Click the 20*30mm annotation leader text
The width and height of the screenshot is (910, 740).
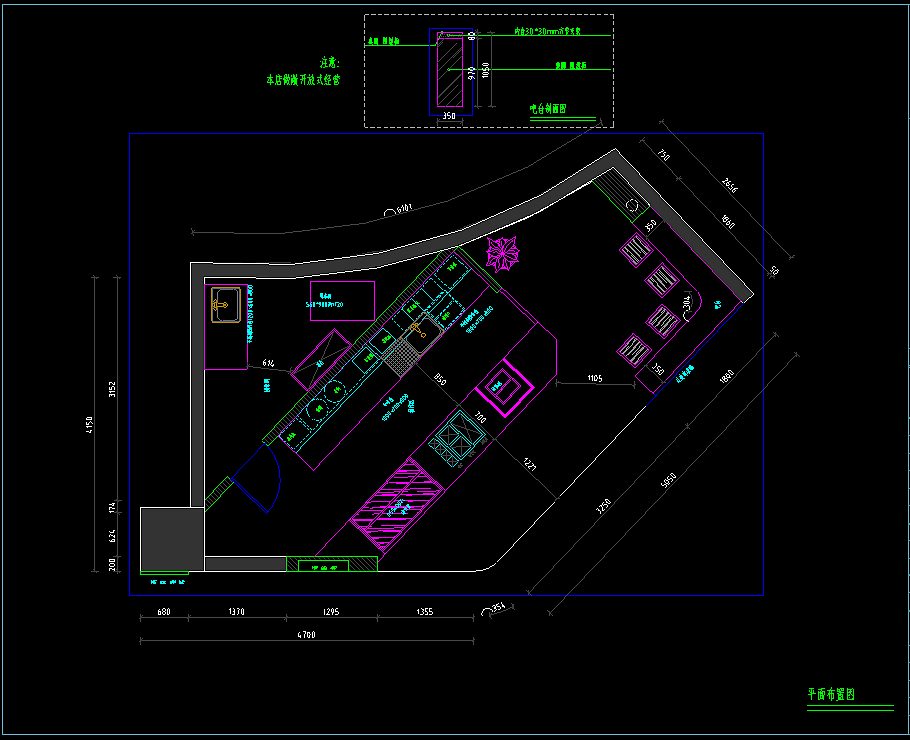pos(547,31)
